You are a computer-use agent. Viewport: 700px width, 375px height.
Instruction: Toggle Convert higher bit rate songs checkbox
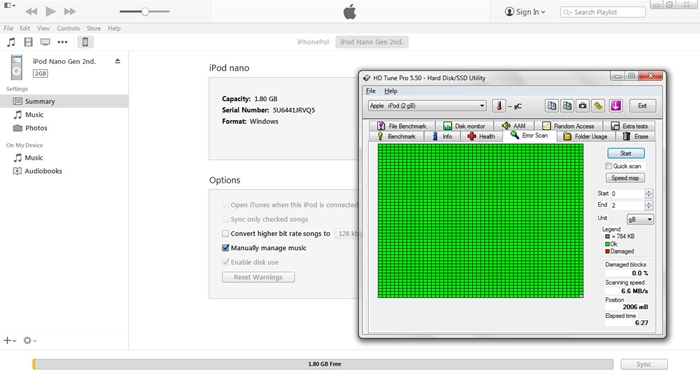point(225,233)
